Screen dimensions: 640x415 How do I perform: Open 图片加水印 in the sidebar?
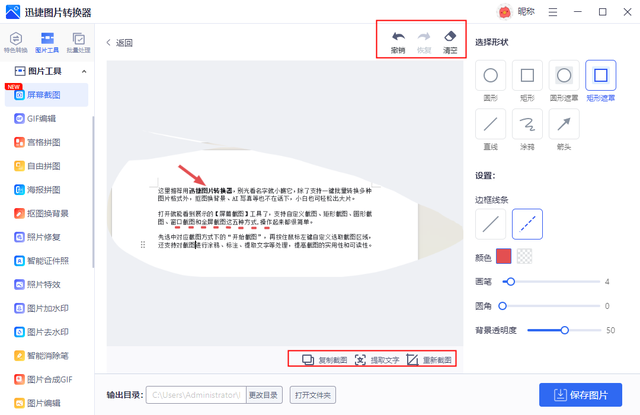click(x=47, y=308)
